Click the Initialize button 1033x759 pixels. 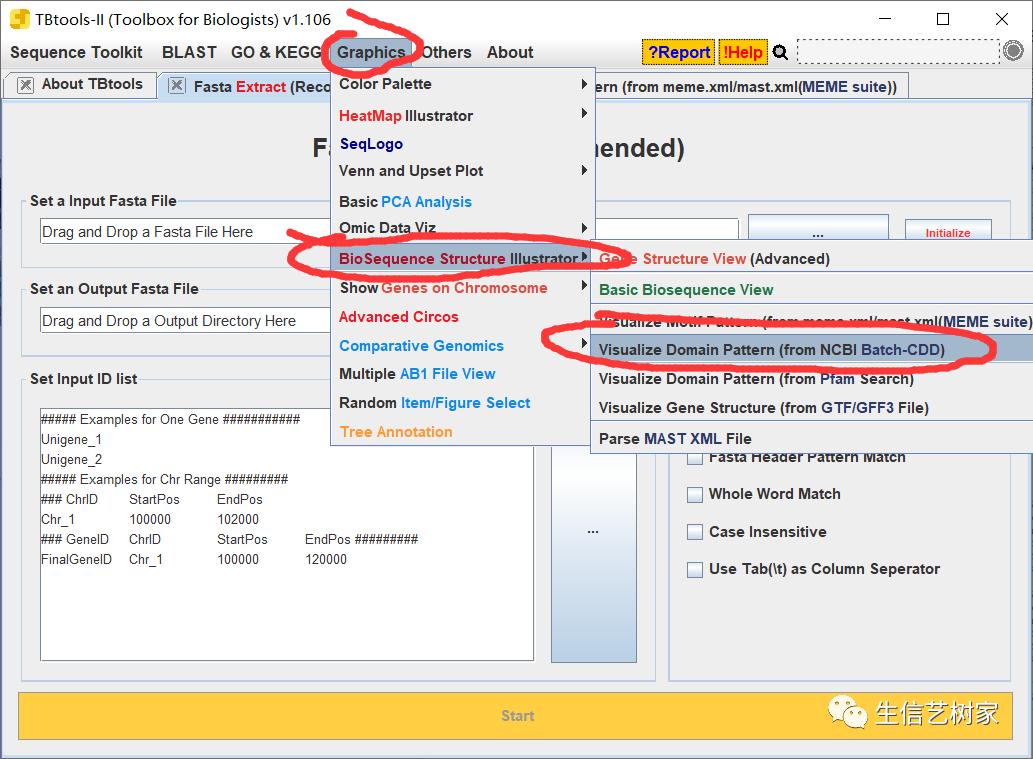coord(947,232)
